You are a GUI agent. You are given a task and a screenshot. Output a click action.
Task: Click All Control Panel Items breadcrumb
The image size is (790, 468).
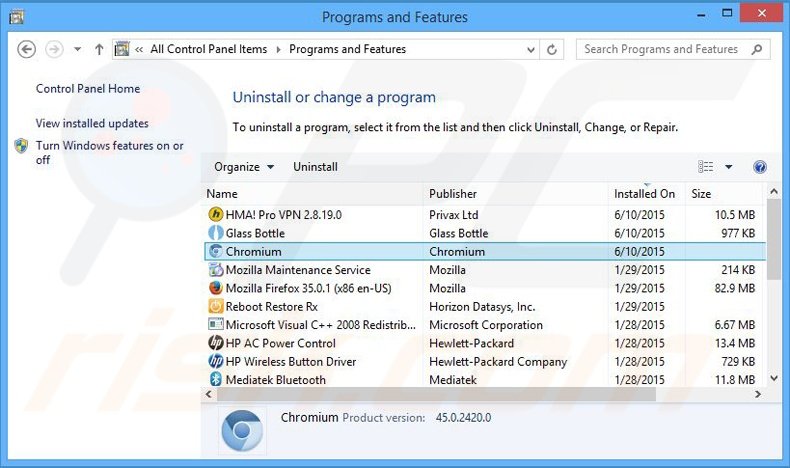[209, 49]
